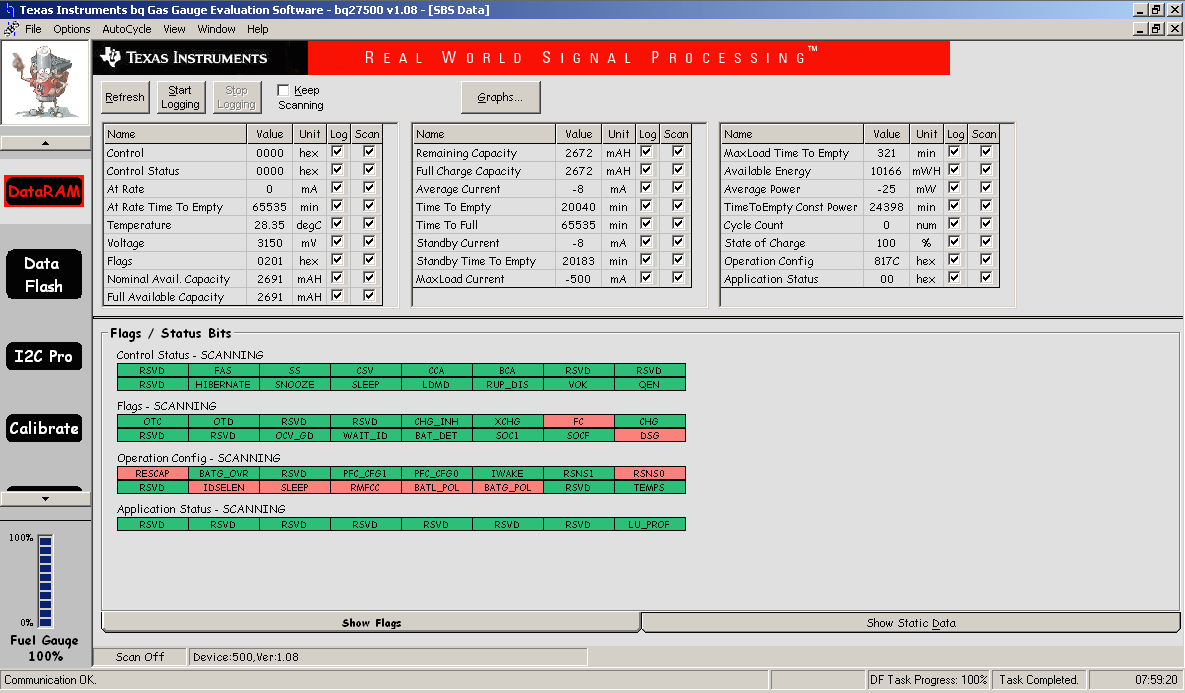Toggle Log checkbox for Cycle Count
The image size is (1185, 693).
point(954,224)
